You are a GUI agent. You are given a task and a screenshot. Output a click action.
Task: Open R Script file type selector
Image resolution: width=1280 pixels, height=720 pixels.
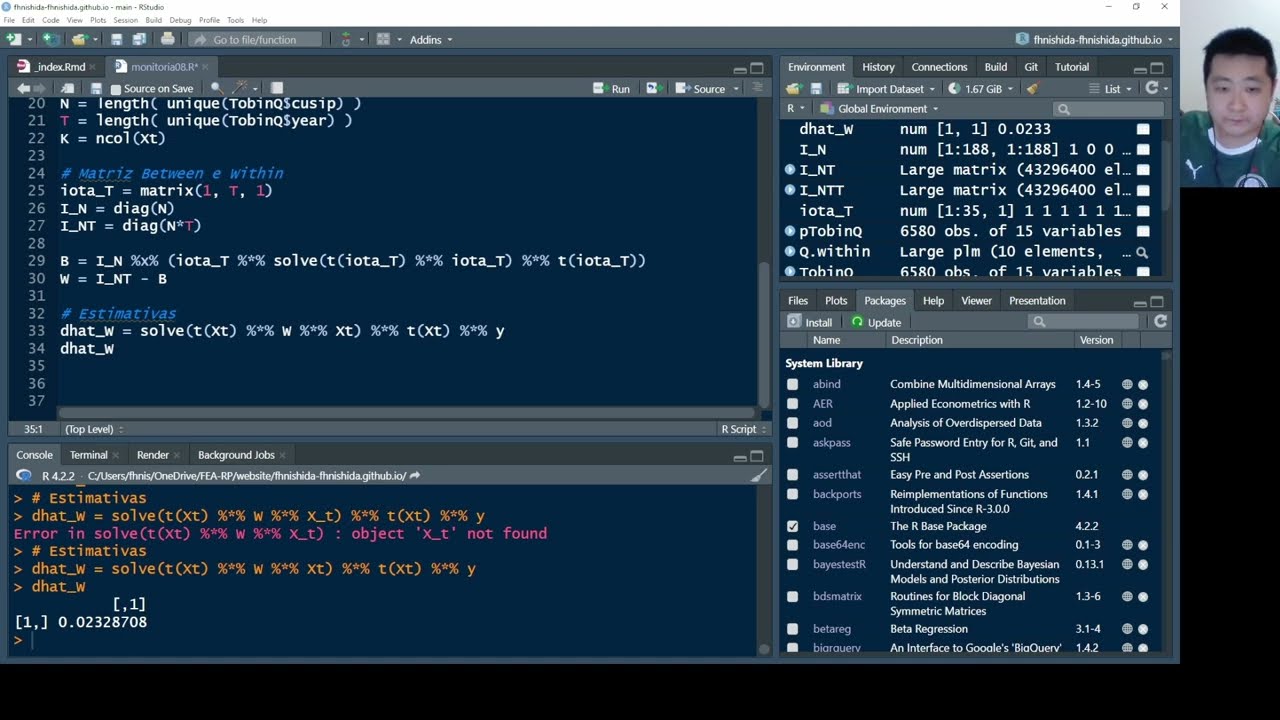[x=742, y=429]
